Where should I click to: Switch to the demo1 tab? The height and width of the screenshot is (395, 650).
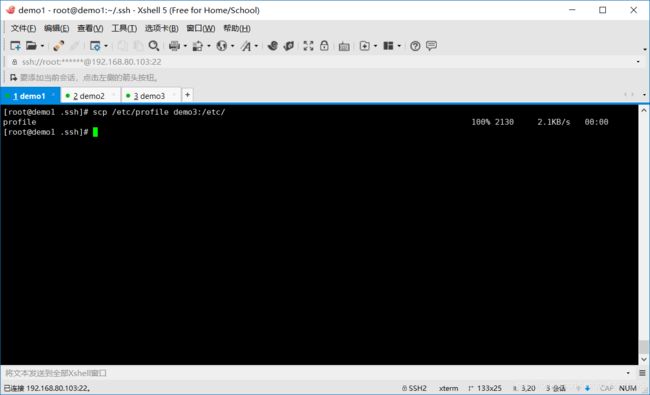tap(30, 96)
